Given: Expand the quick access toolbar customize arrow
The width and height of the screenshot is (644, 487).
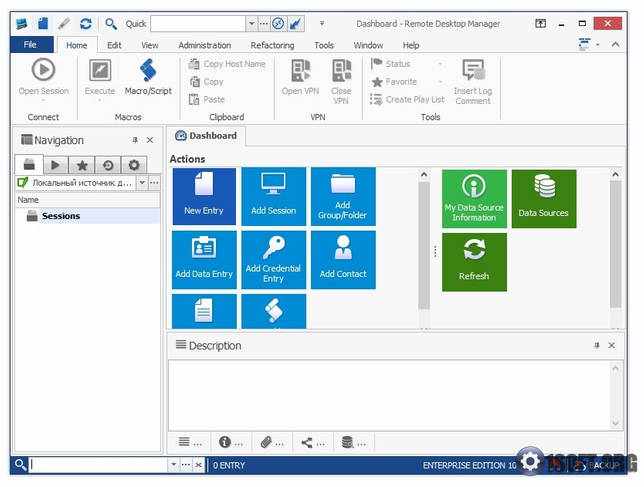Looking at the screenshot, I should [x=322, y=24].
